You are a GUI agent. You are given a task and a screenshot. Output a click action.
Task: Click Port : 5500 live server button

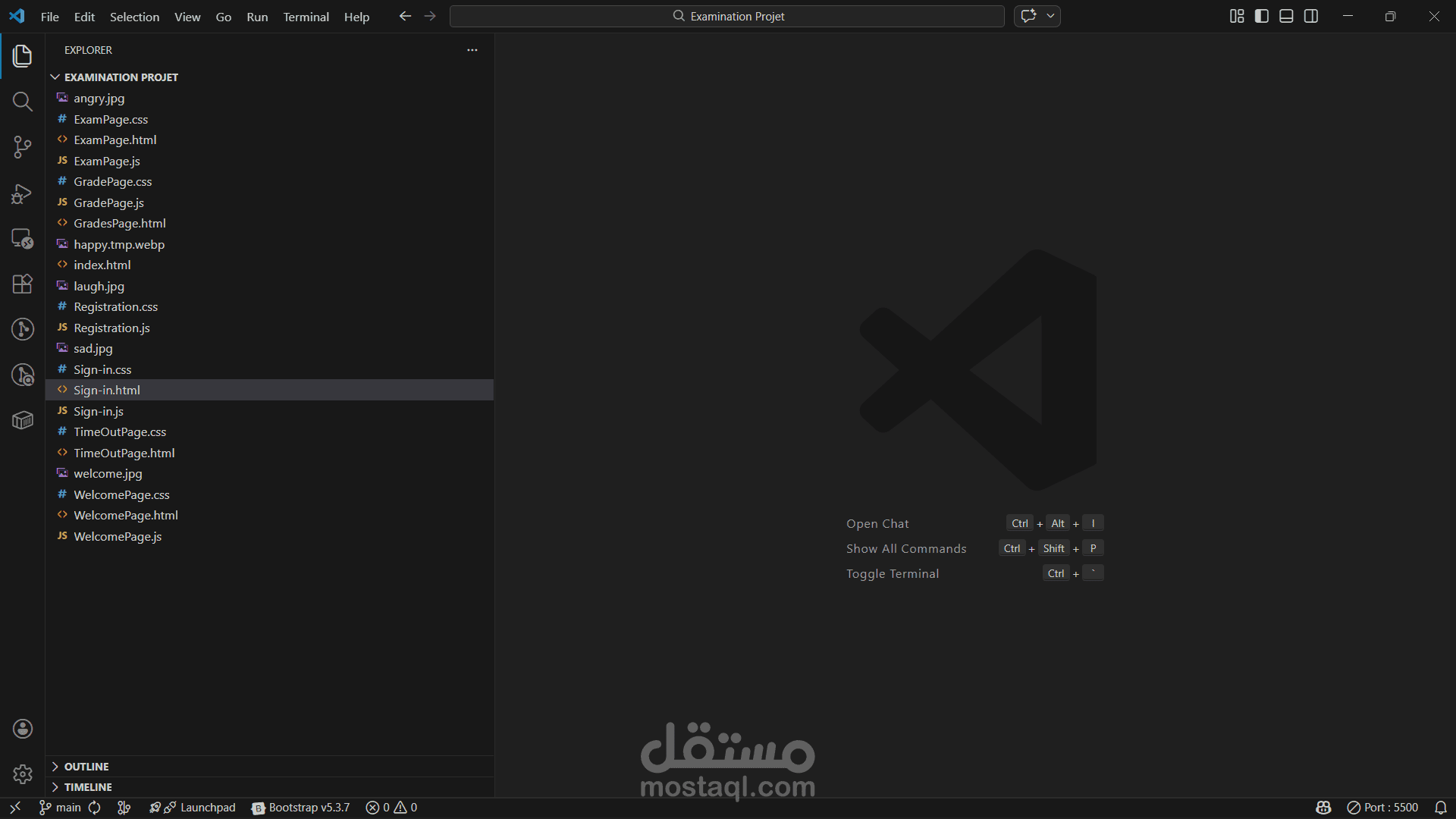click(x=1382, y=808)
